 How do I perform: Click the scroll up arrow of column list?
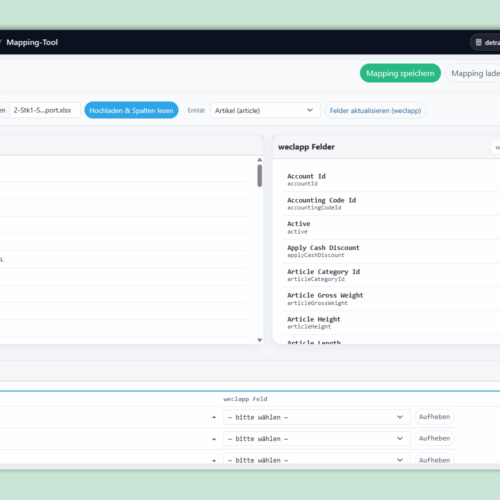[x=260, y=160]
